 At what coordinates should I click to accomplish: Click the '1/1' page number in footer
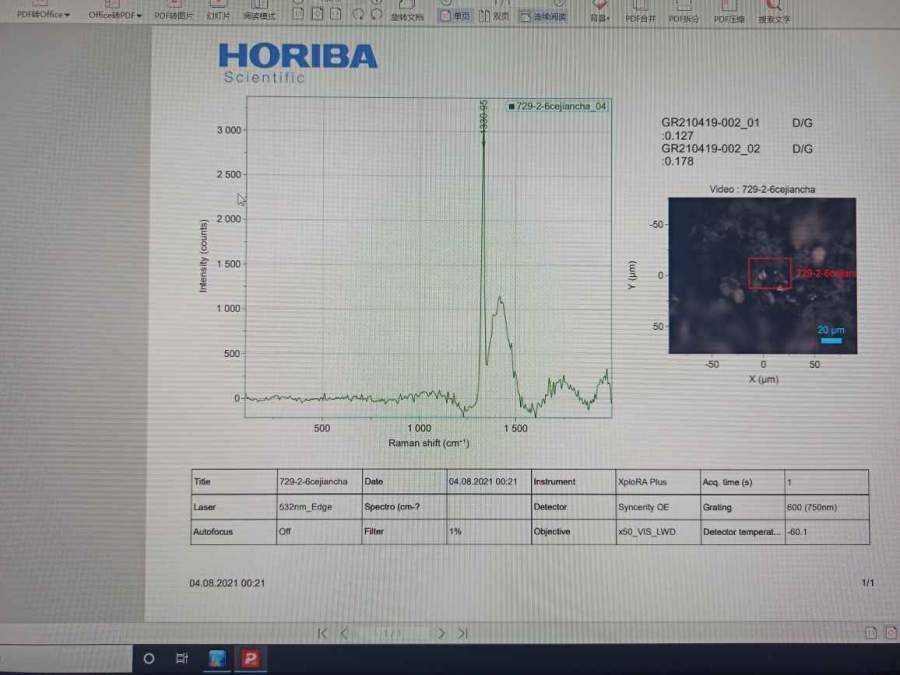click(868, 583)
